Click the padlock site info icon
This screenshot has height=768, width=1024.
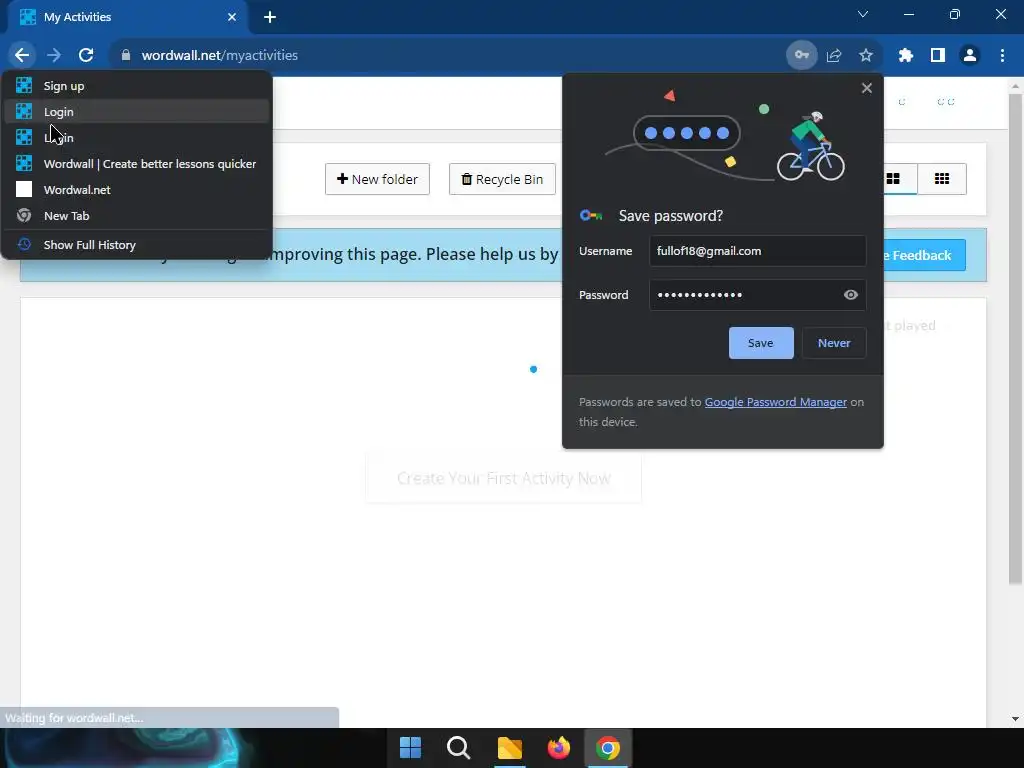click(x=126, y=56)
